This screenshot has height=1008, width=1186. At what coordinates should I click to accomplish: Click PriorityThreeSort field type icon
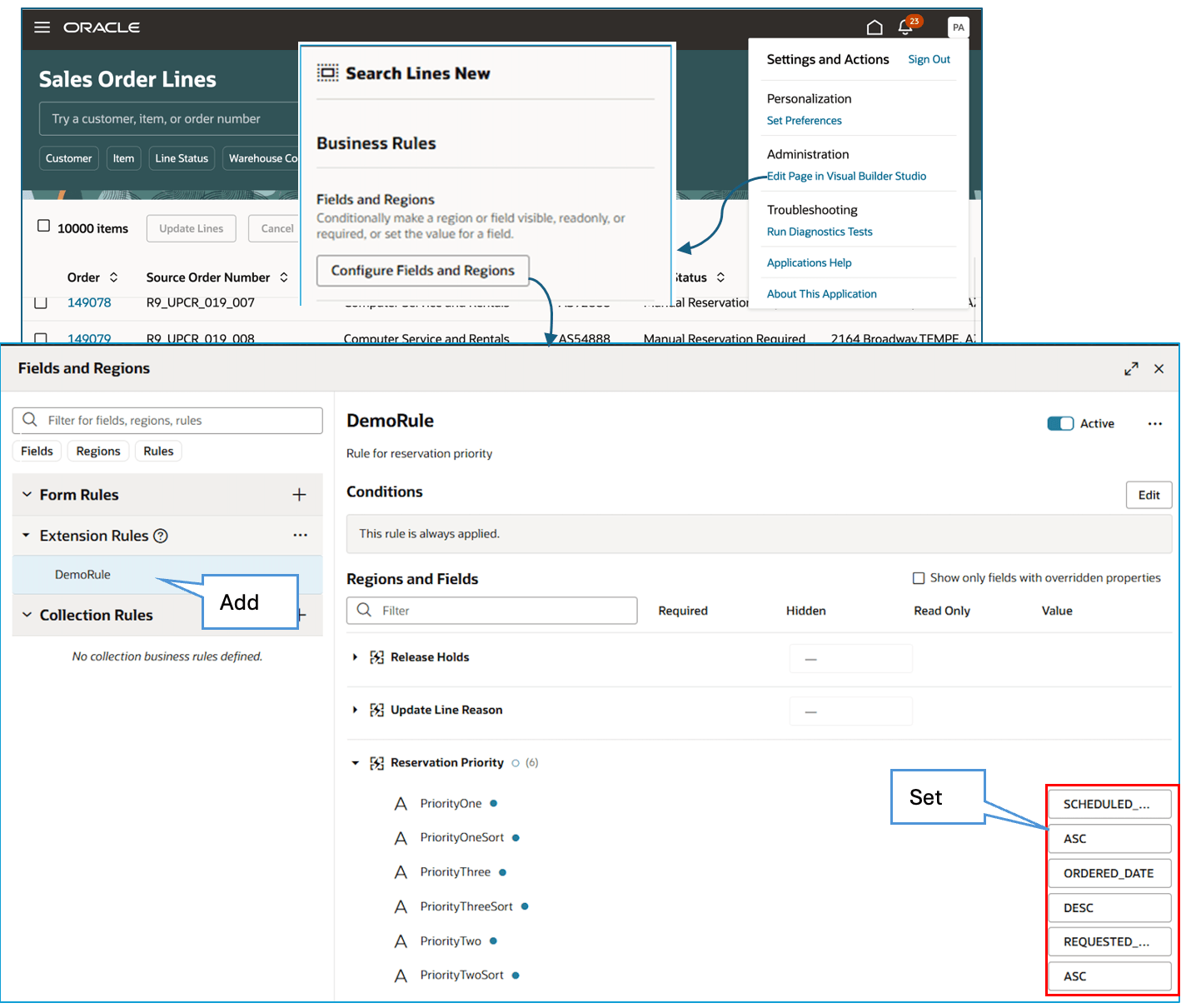click(401, 906)
